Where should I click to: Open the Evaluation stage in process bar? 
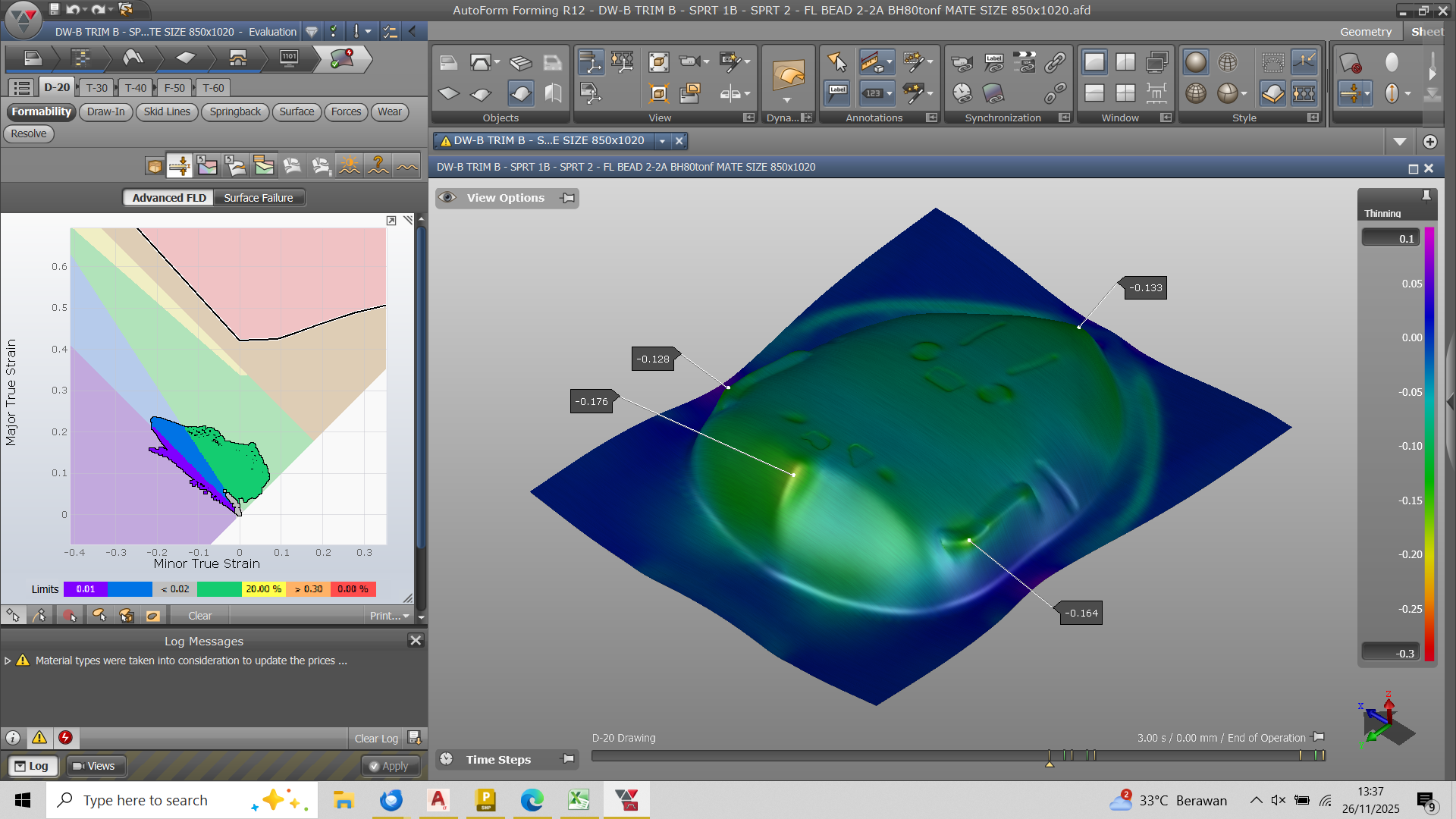click(343, 58)
